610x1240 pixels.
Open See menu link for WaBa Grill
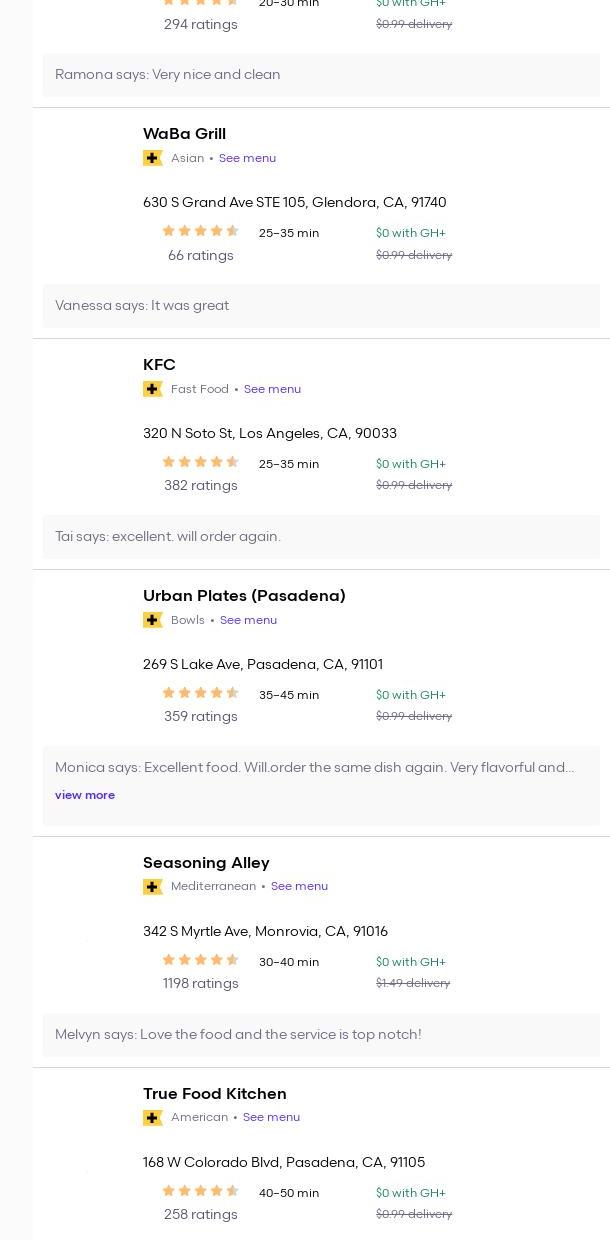[247, 158]
